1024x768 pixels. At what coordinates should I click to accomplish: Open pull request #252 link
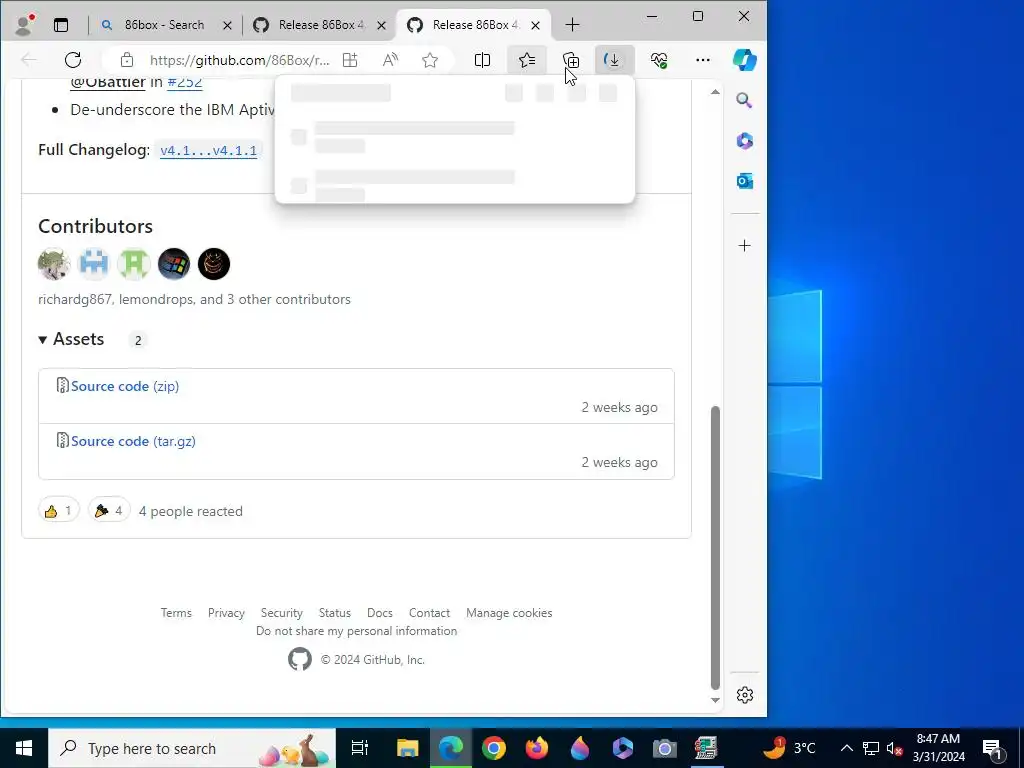pyautogui.click(x=185, y=82)
